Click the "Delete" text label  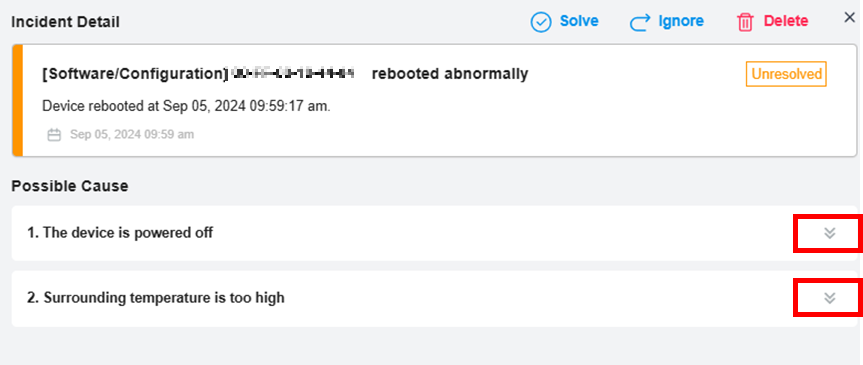tap(786, 21)
